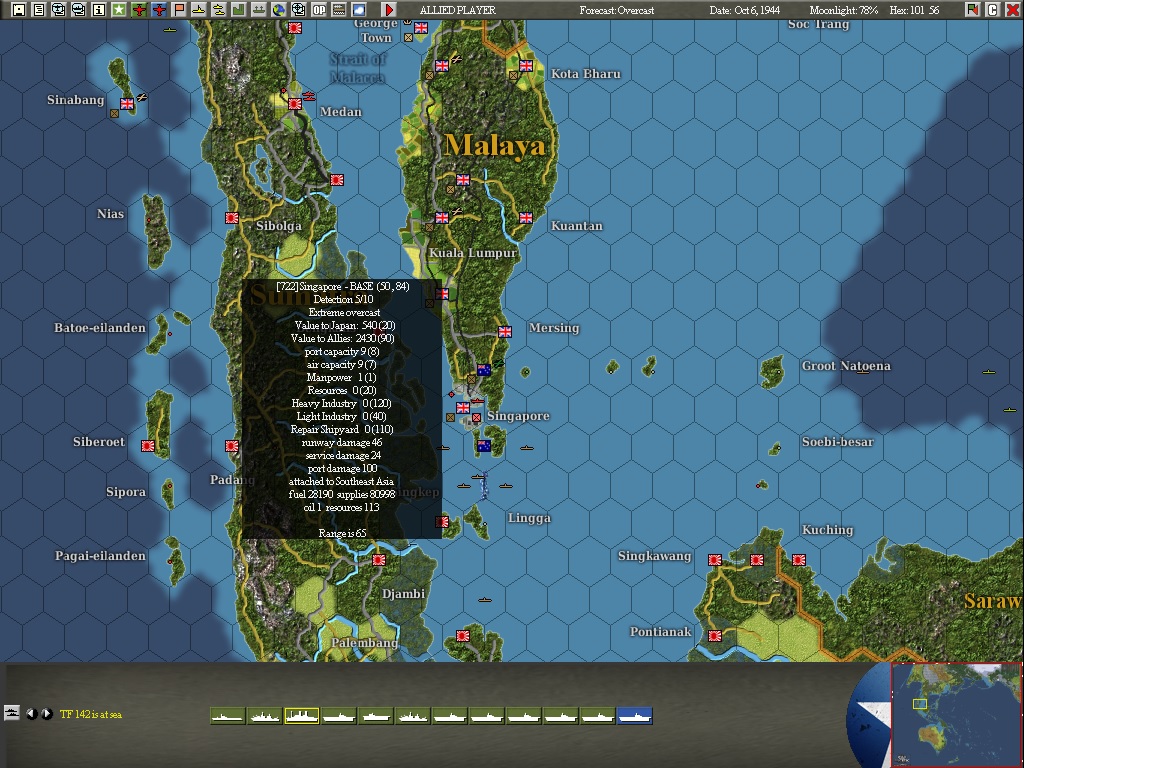The height and width of the screenshot is (768, 1152).
Task: Click the crosshair target icon
Action: point(298,10)
